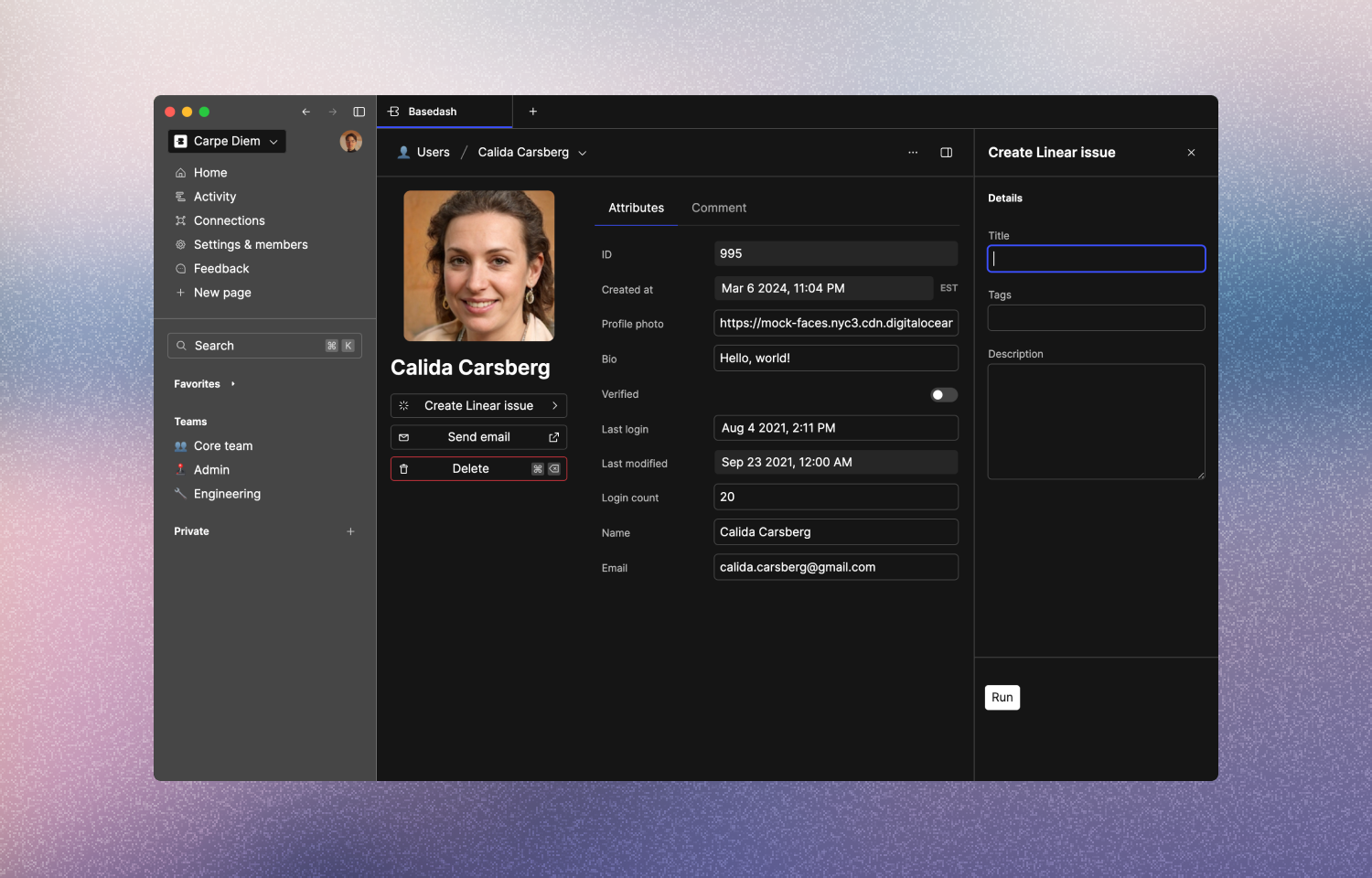The image size is (1372, 878).
Task: Click the Profile photo URL field
Action: [x=836, y=323]
